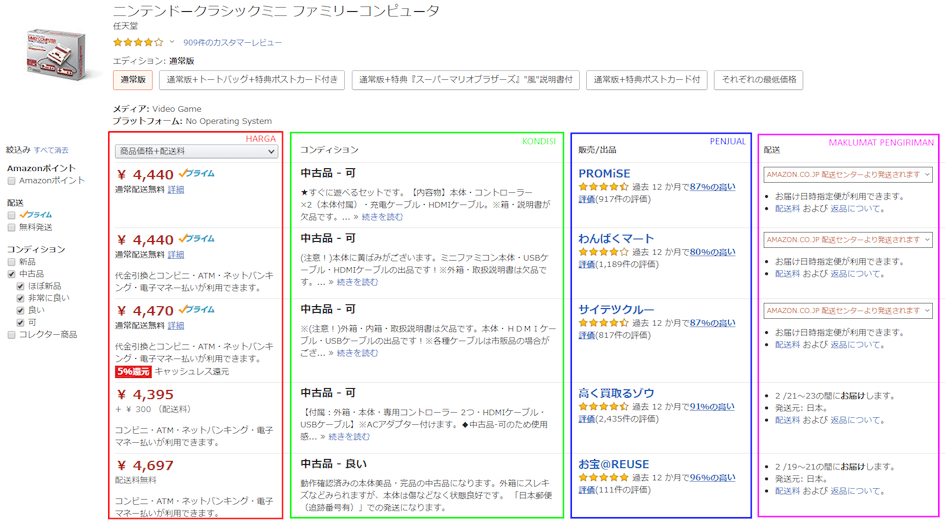Enable the 無料発送 checkbox
The width and height of the screenshot is (945, 522).
point(11,227)
